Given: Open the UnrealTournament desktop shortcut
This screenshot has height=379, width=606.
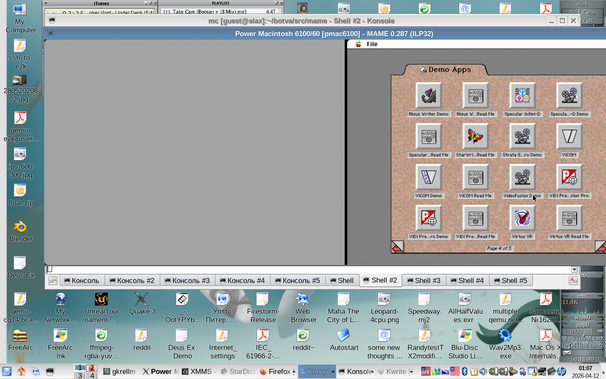Looking at the screenshot, I should tap(101, 308).
